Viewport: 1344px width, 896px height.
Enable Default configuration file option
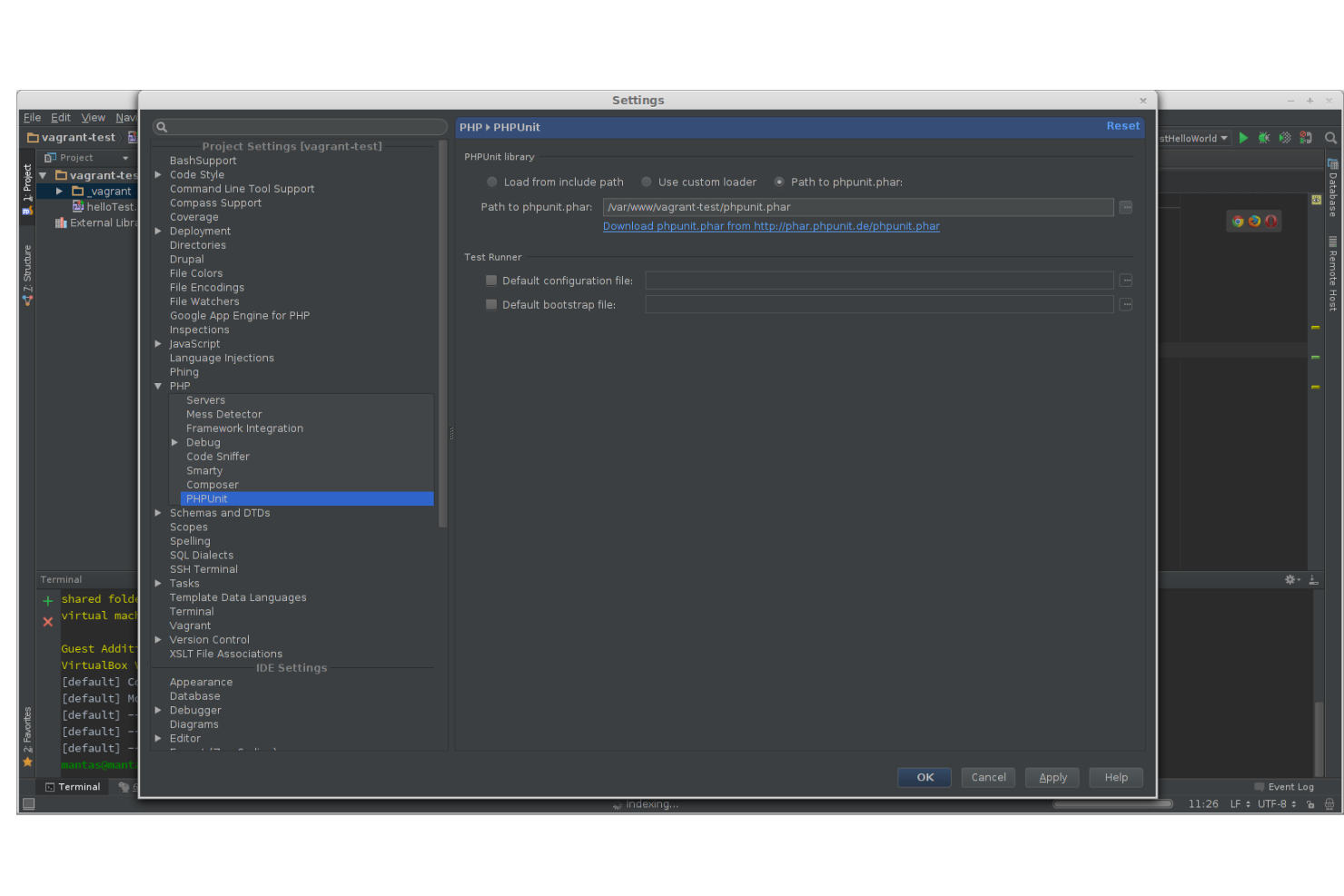(491, 281)
